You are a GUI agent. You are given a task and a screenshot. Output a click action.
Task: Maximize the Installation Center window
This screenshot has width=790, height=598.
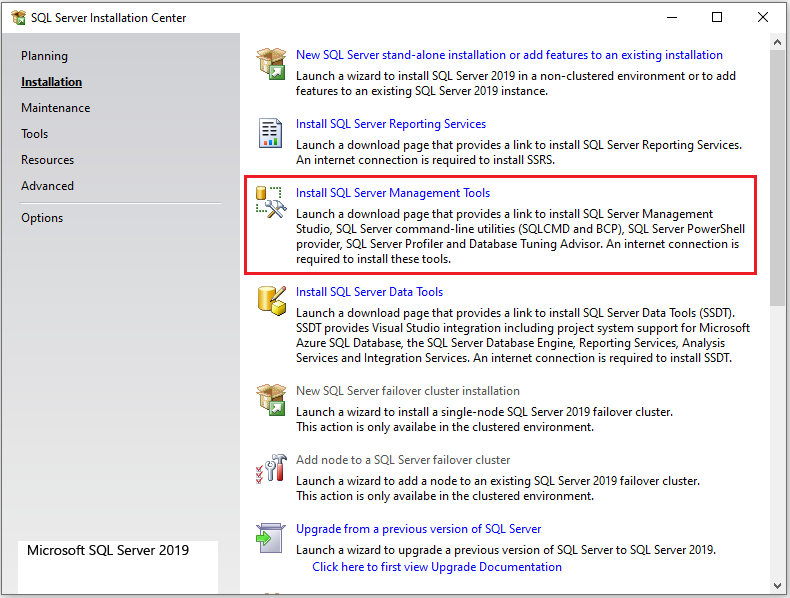coord(717,17)
